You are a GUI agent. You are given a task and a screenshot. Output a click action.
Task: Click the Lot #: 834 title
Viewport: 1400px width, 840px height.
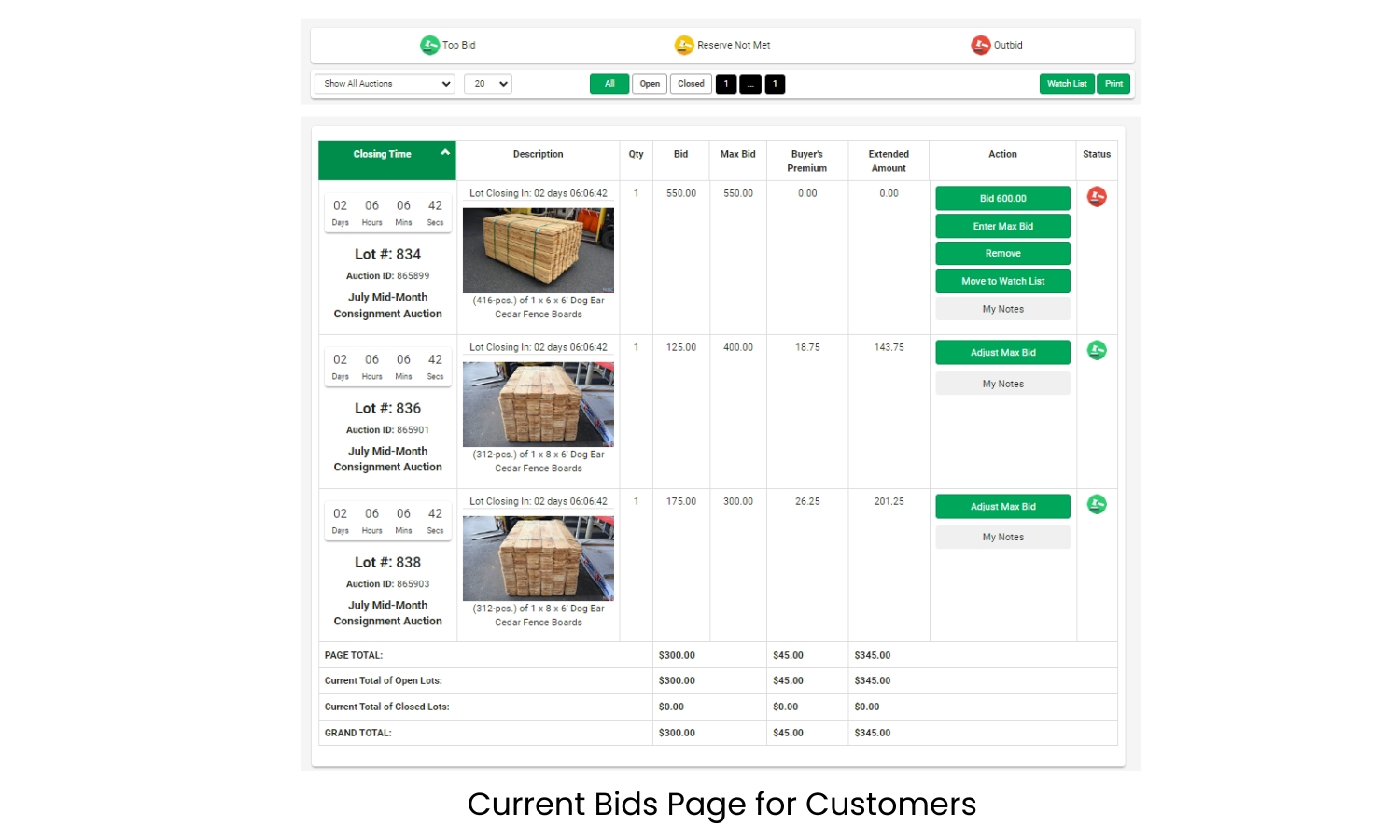pyautogui.click(x=387, y=254)
